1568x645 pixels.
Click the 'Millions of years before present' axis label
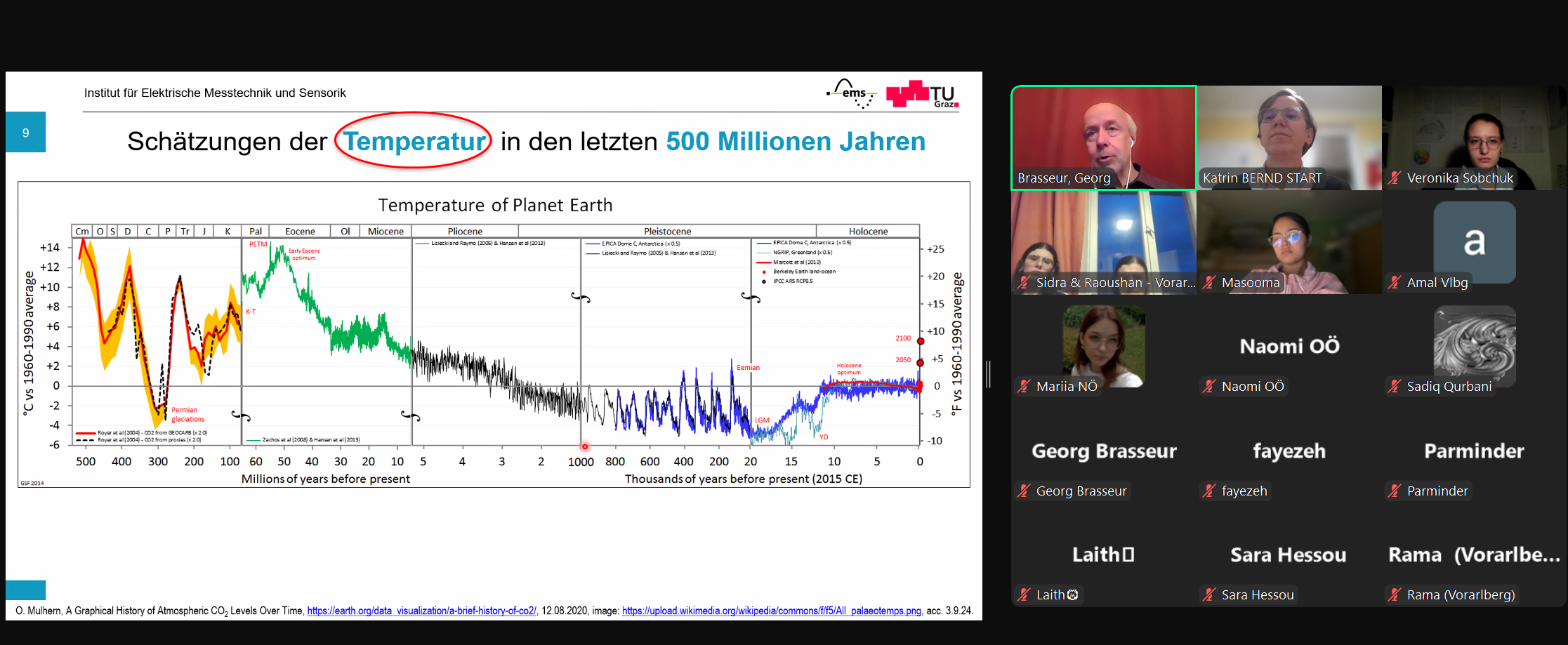(x=326, y=479)
